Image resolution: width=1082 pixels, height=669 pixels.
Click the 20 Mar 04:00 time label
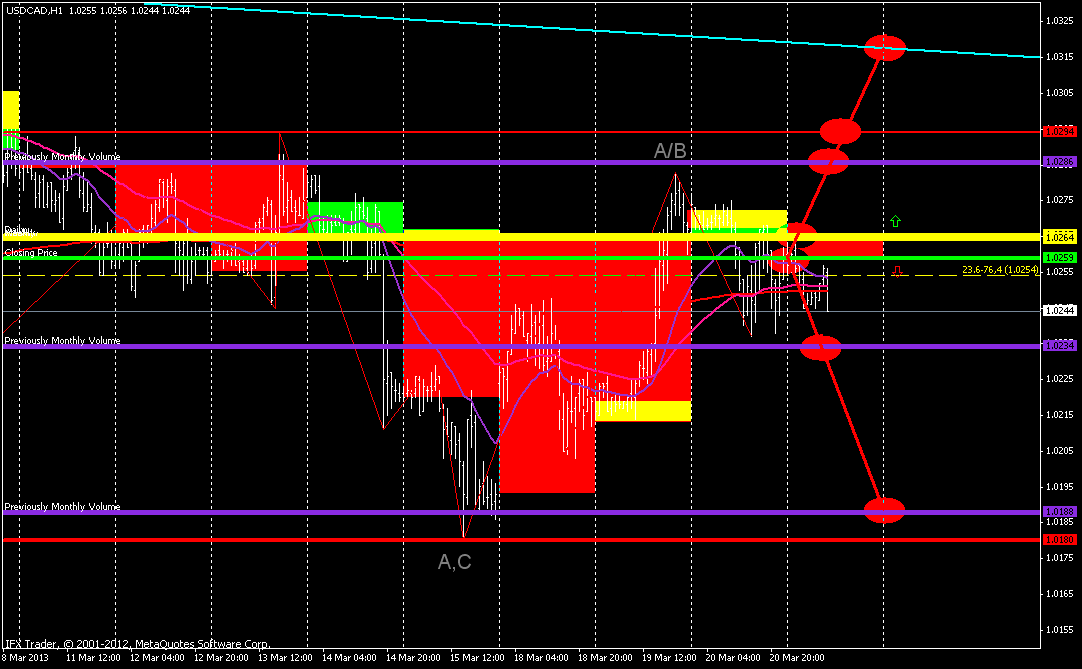point(734,657)
